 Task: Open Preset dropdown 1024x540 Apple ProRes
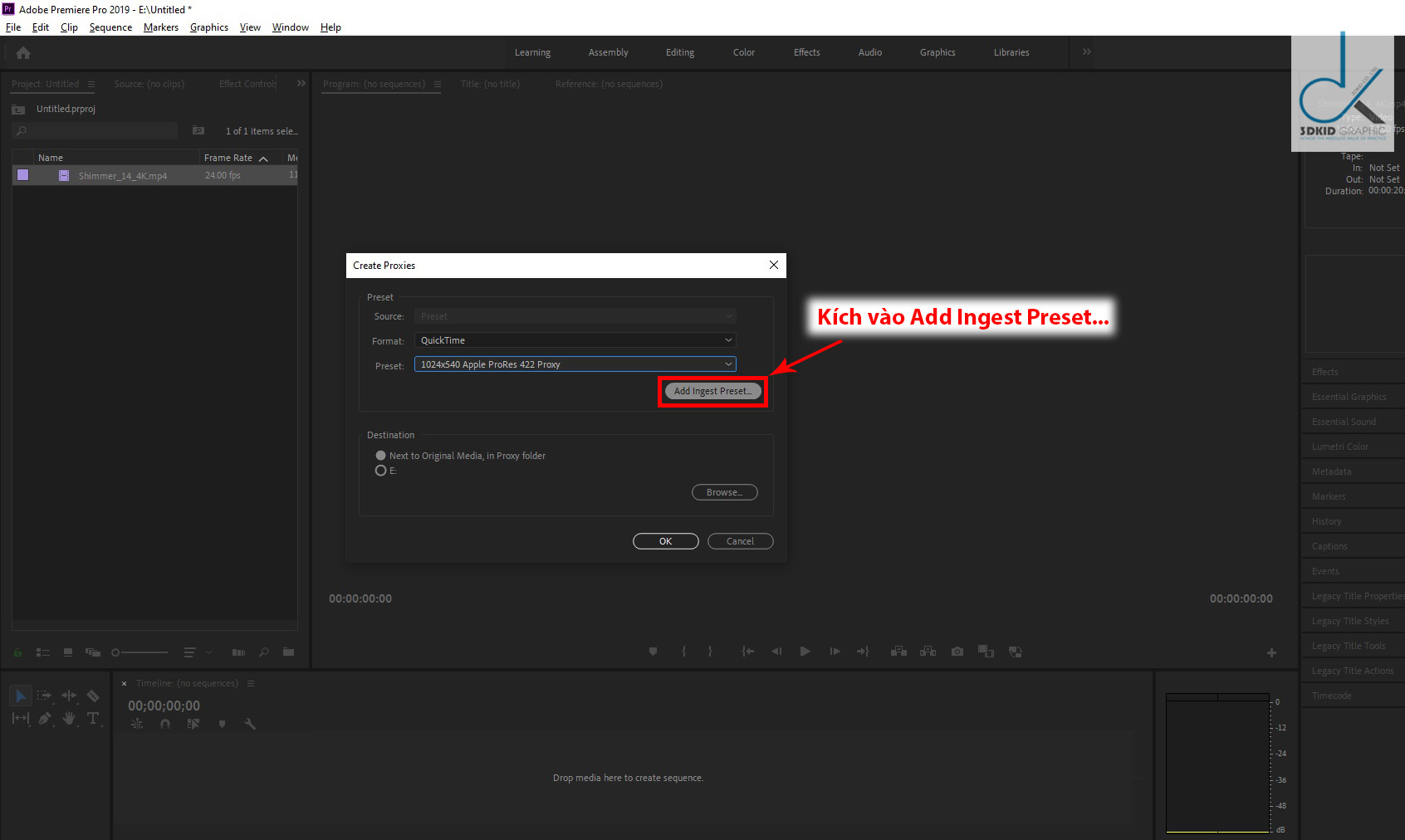[x=575, y=364]
